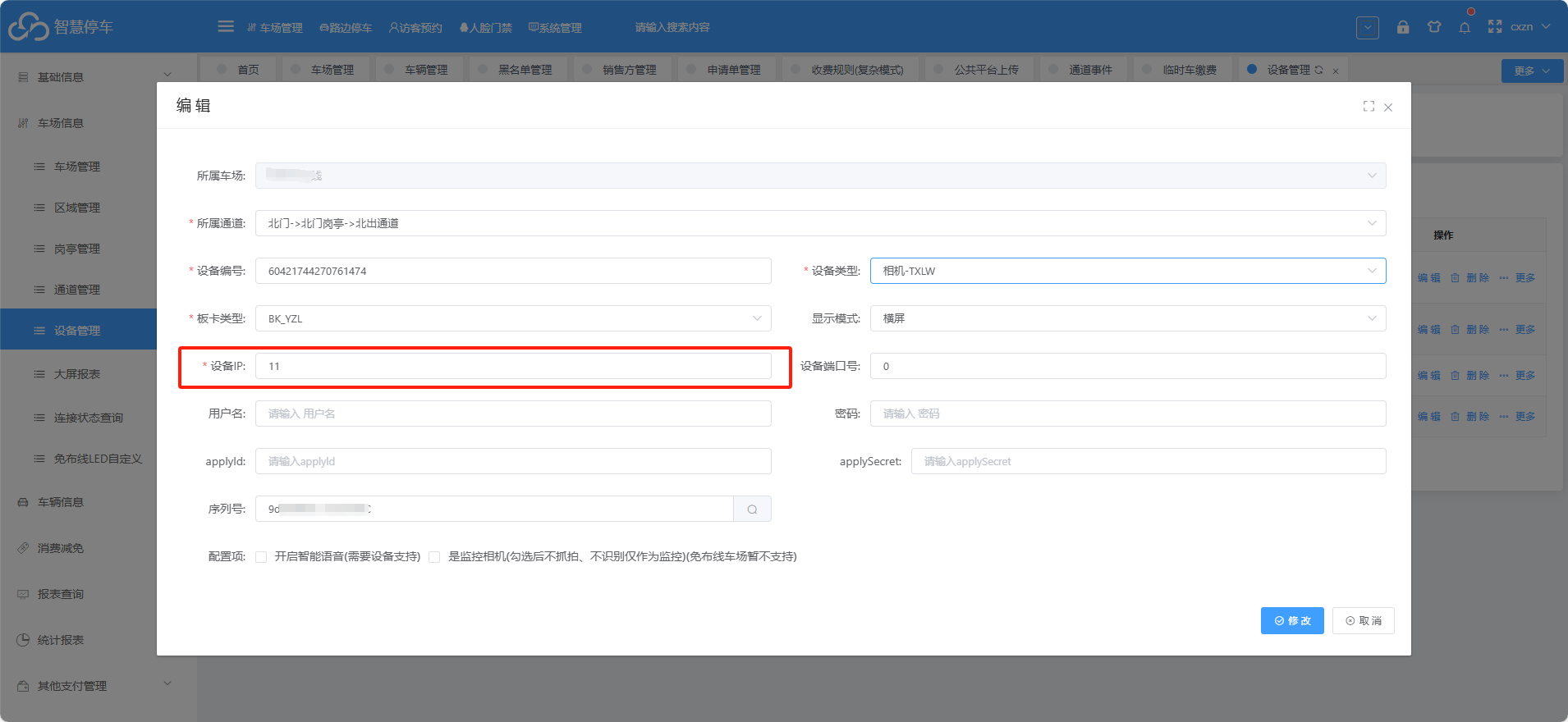Open 系统管理 in the top navigation
This screenshot has width=1568, height=722.
coord(555,28)
